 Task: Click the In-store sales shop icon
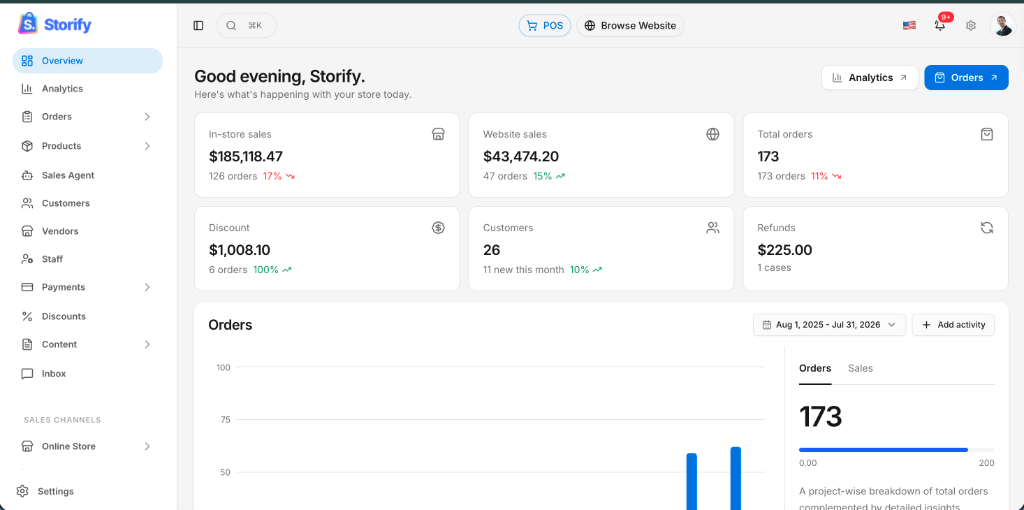438,134
